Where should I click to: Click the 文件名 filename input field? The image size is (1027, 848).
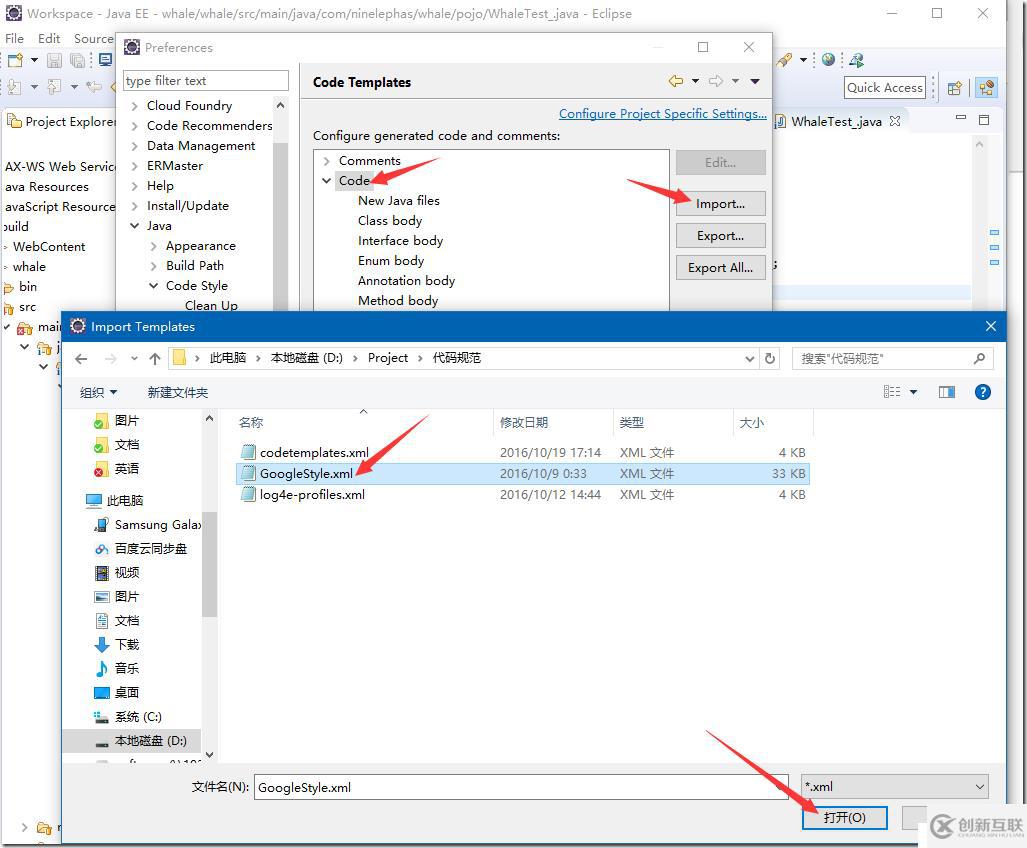point(521,787)
